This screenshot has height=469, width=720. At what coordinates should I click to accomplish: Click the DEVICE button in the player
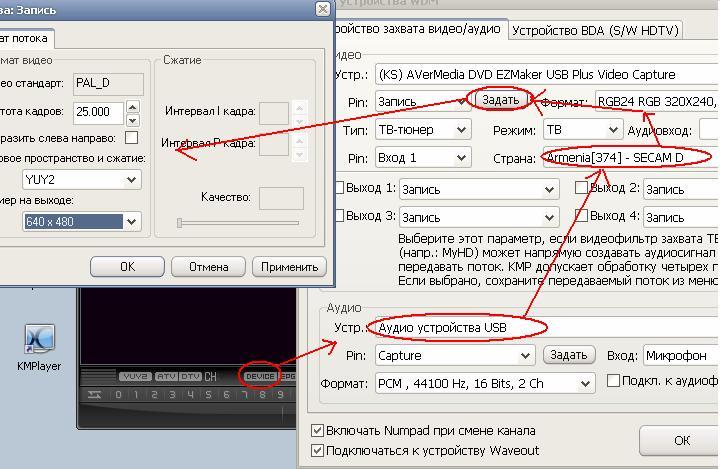coord(260,376)
